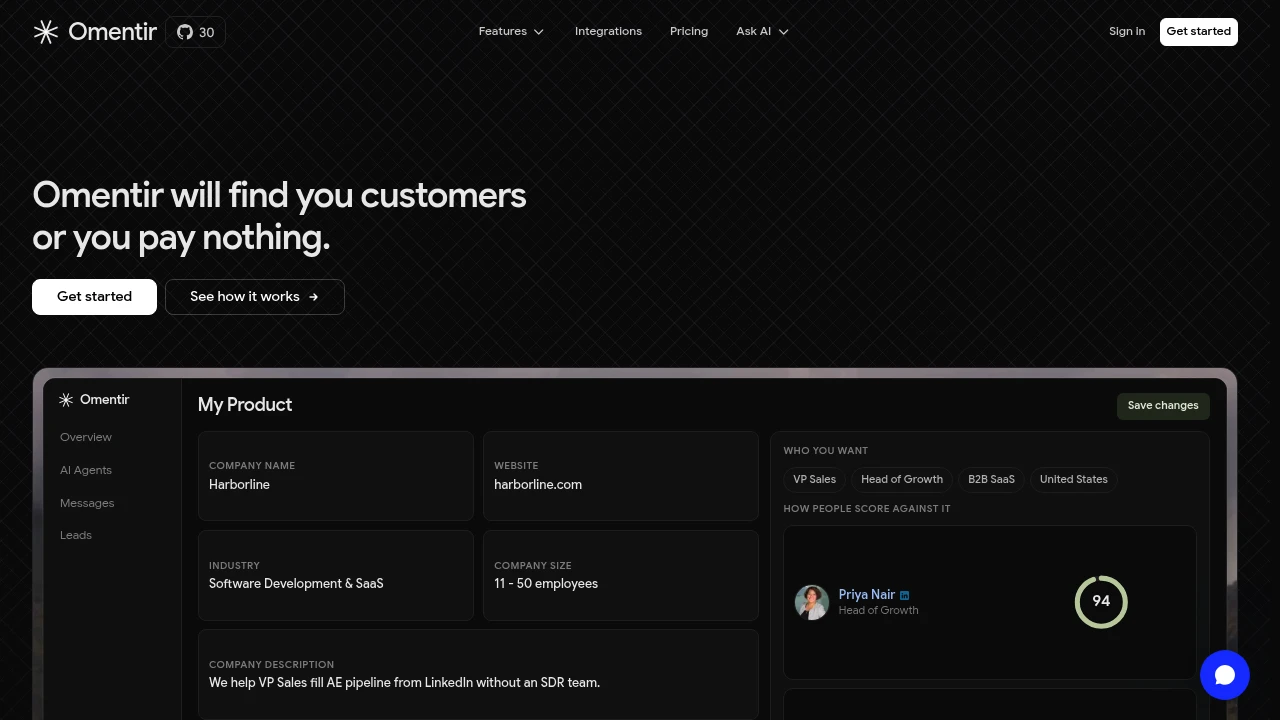Open Leads in the sidebar
1280x720 pixels.
coord(76,535)
